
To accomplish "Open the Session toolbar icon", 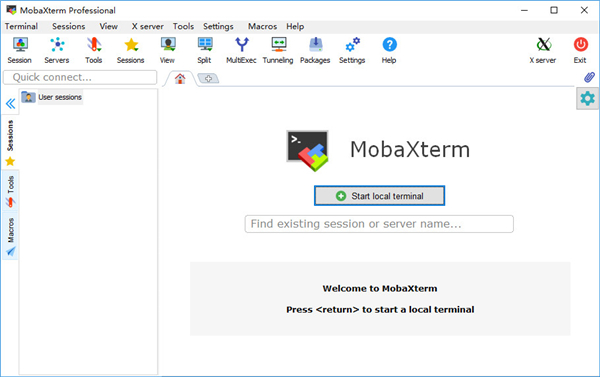I will tap(20, 50).
